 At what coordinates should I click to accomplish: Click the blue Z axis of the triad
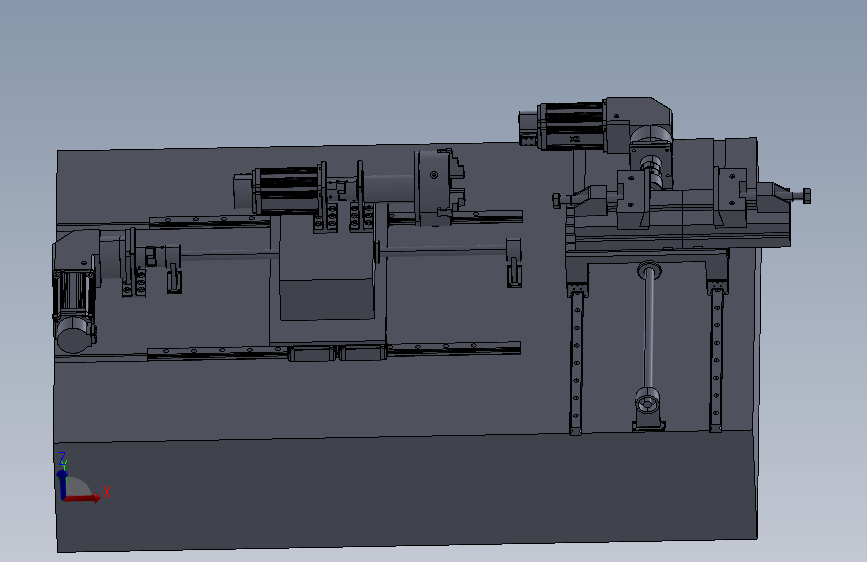[x=62, y=485]
